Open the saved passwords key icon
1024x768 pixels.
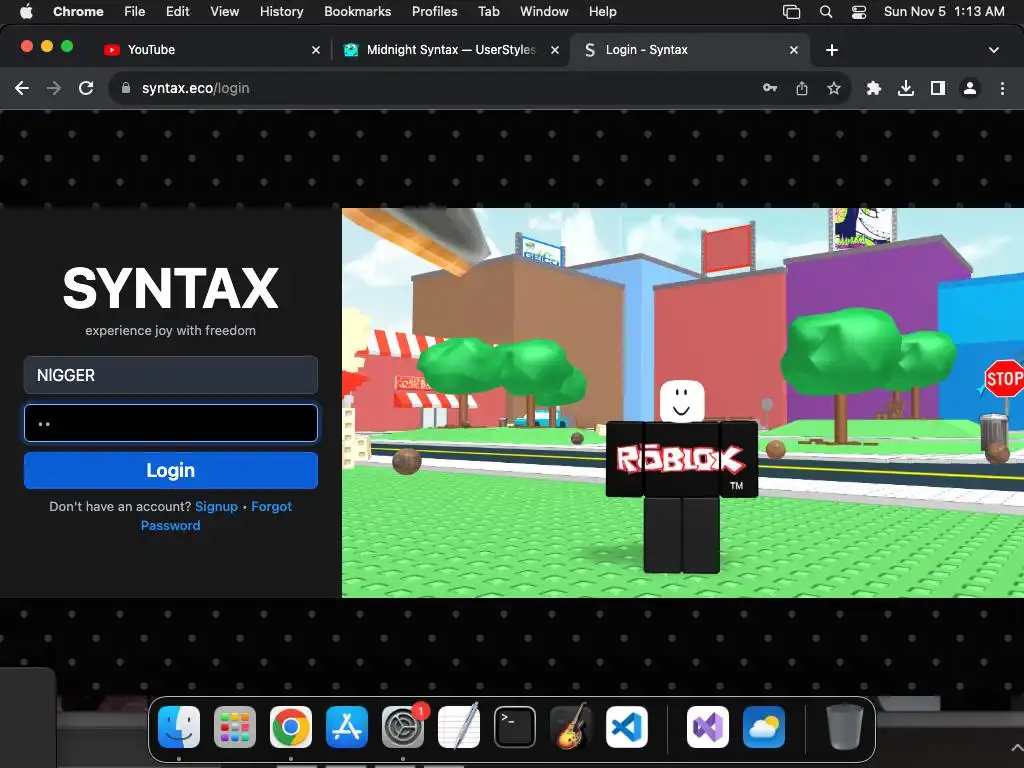(x=770, y=88)
